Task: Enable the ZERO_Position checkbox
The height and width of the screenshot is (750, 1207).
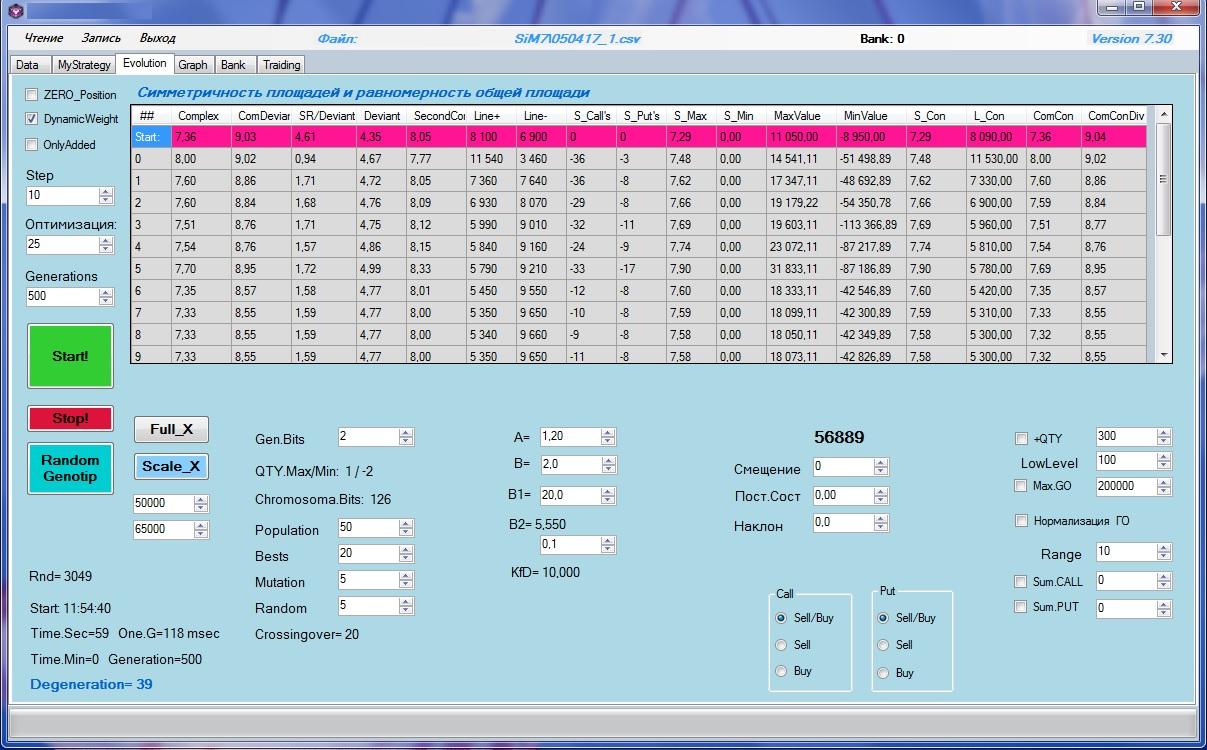Action: pos(33,95)
